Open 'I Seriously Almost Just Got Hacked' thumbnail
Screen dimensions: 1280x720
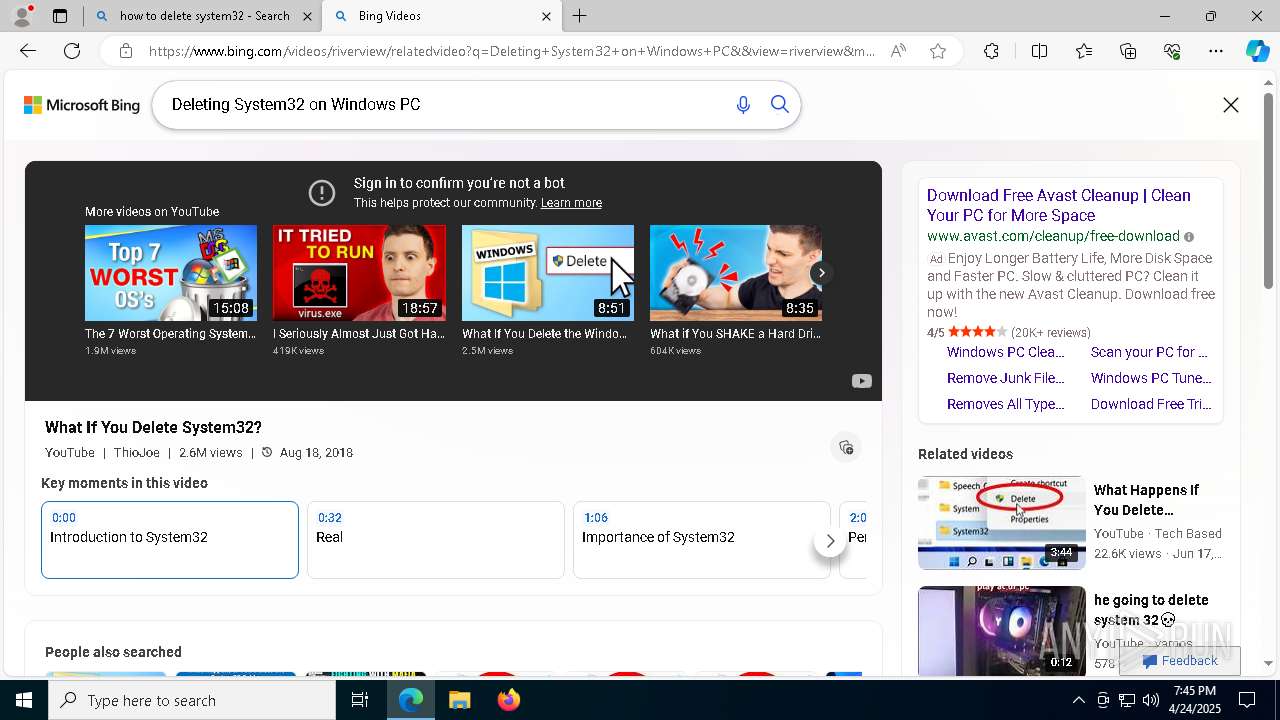[x=359, y=272]
